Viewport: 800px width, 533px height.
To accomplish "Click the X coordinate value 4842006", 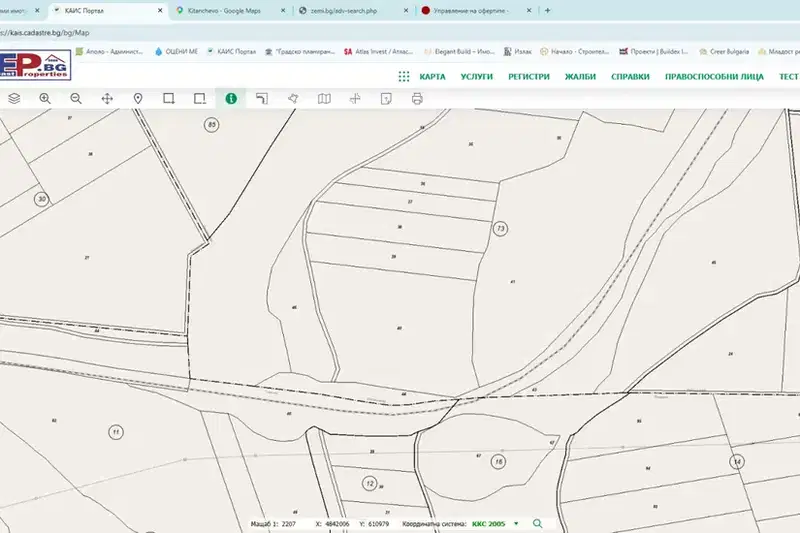I will 337,524.
